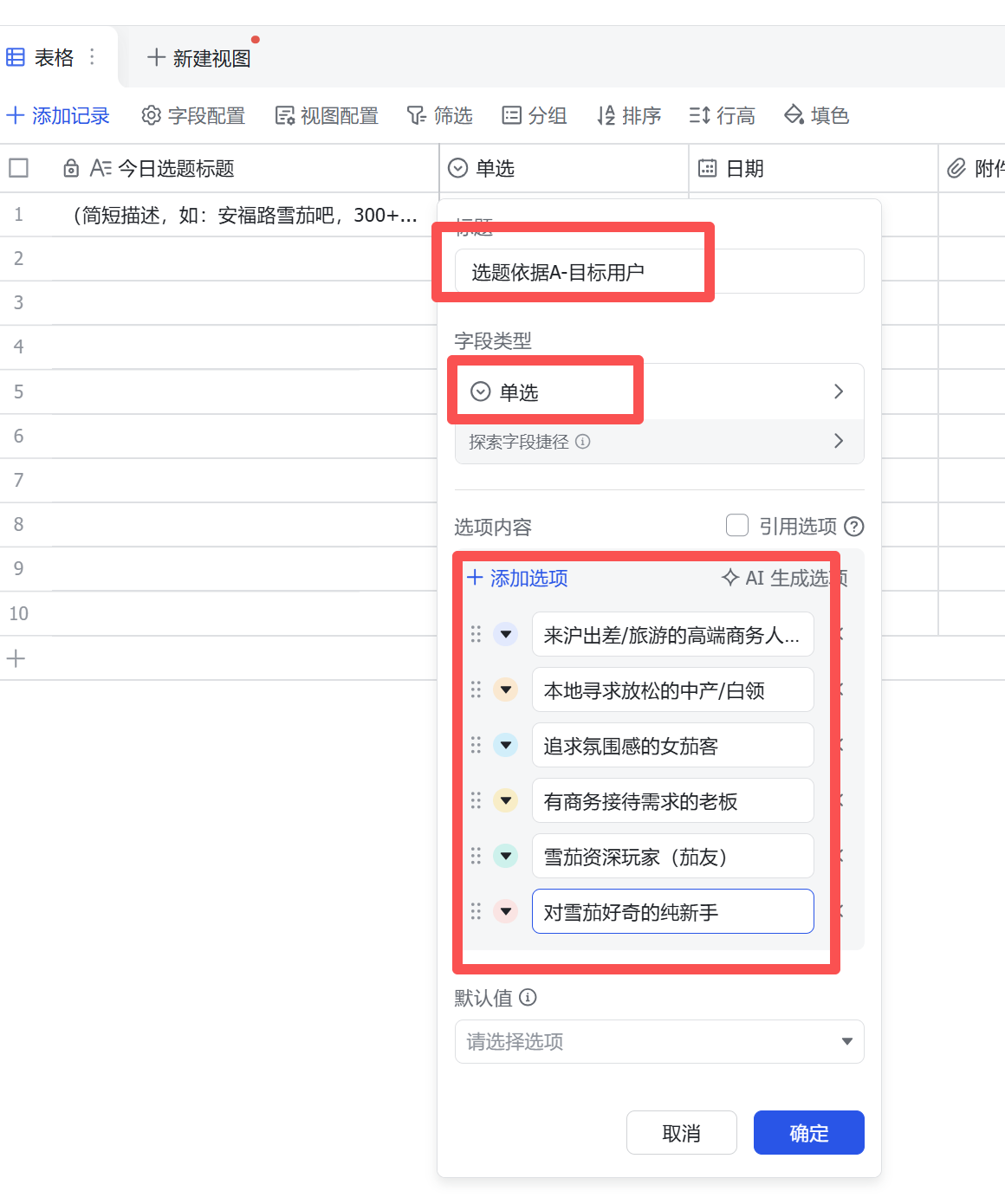Expand the 单选 field type selector
Viewport: 1005px width, 1204px height.
pos(658,392)
